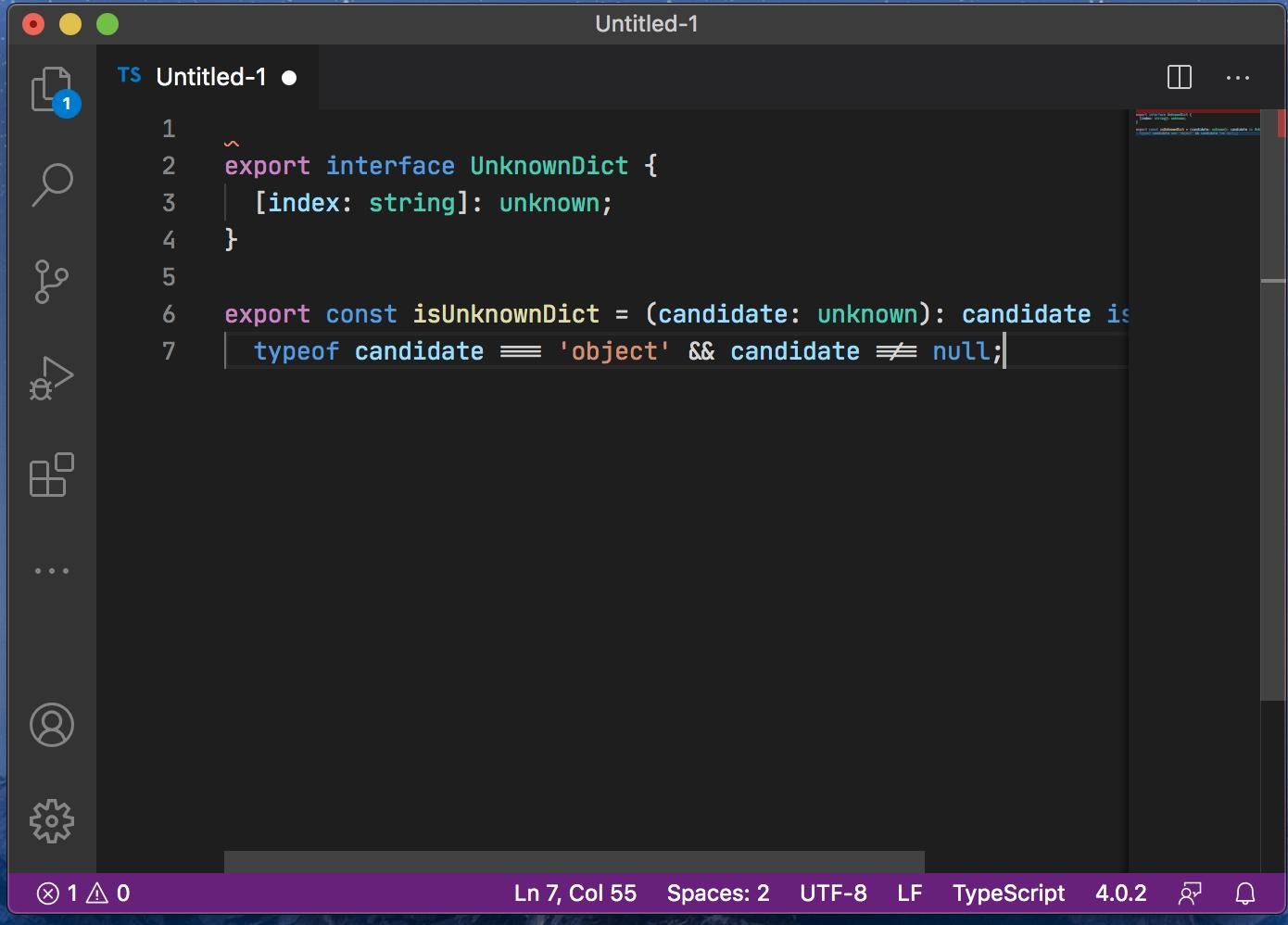This screenshot has height=925, width=1288.
Task: Minimize window with yellow button
Action: click(70, 24)
